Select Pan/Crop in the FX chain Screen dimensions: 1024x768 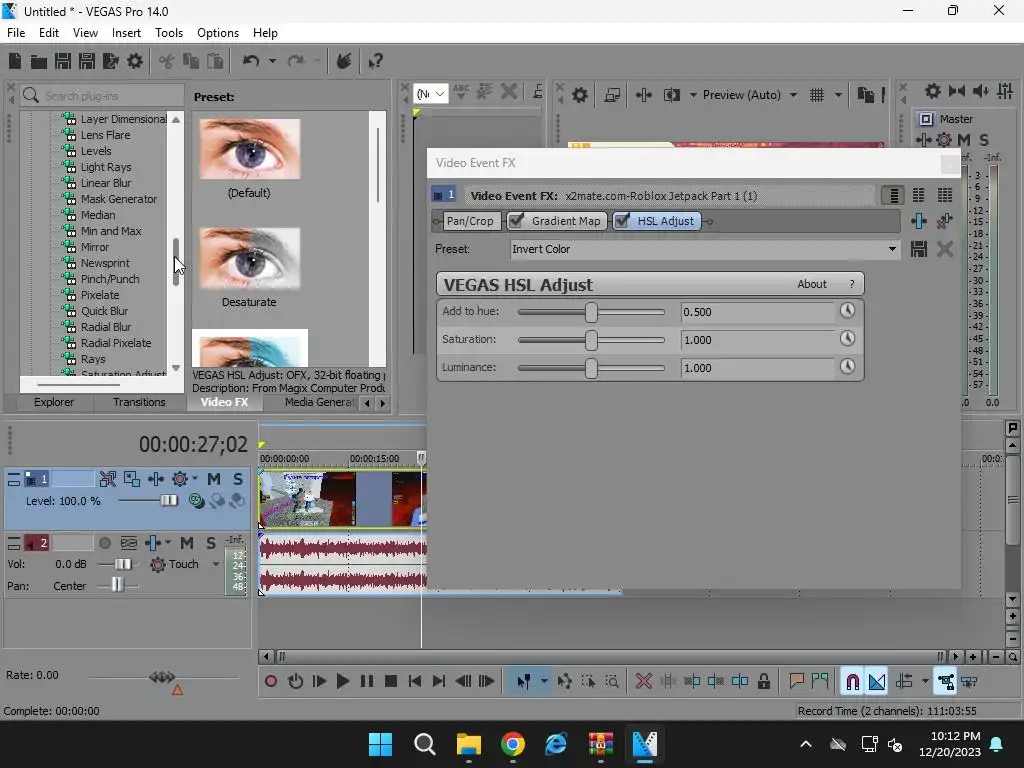[x=470, y=221]
